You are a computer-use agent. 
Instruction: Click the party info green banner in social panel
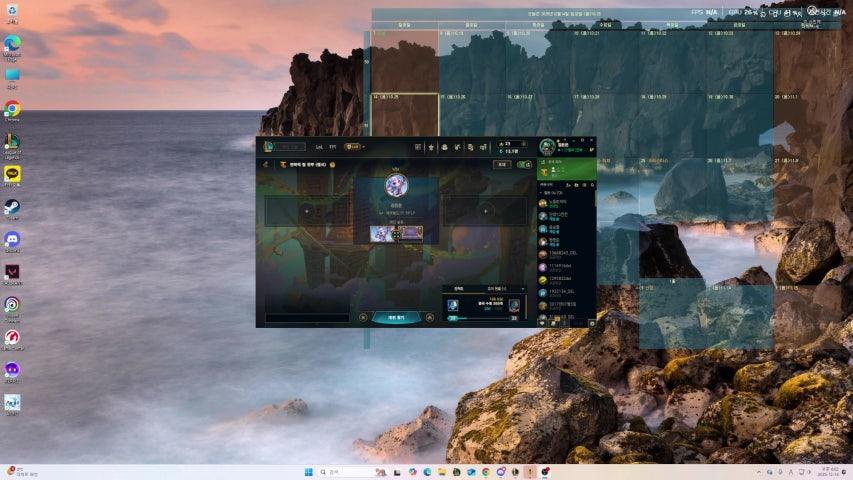pos(566,169)
